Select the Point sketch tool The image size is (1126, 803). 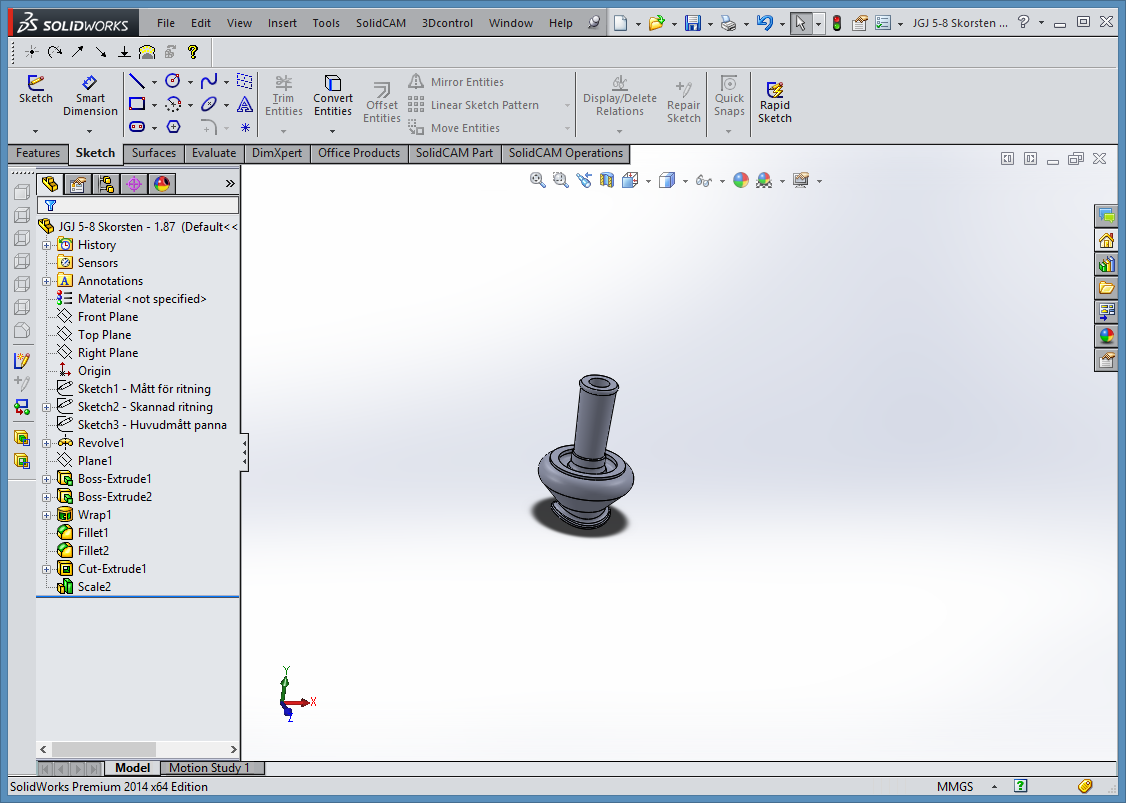coord(245,128)
